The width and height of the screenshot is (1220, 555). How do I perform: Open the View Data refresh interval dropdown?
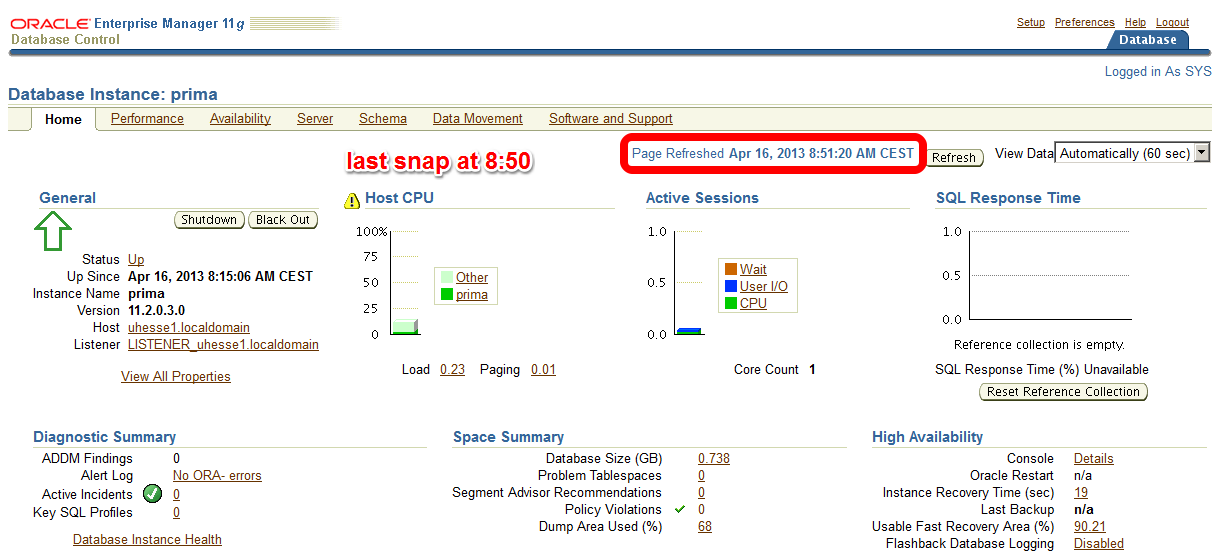(1132, 154)
